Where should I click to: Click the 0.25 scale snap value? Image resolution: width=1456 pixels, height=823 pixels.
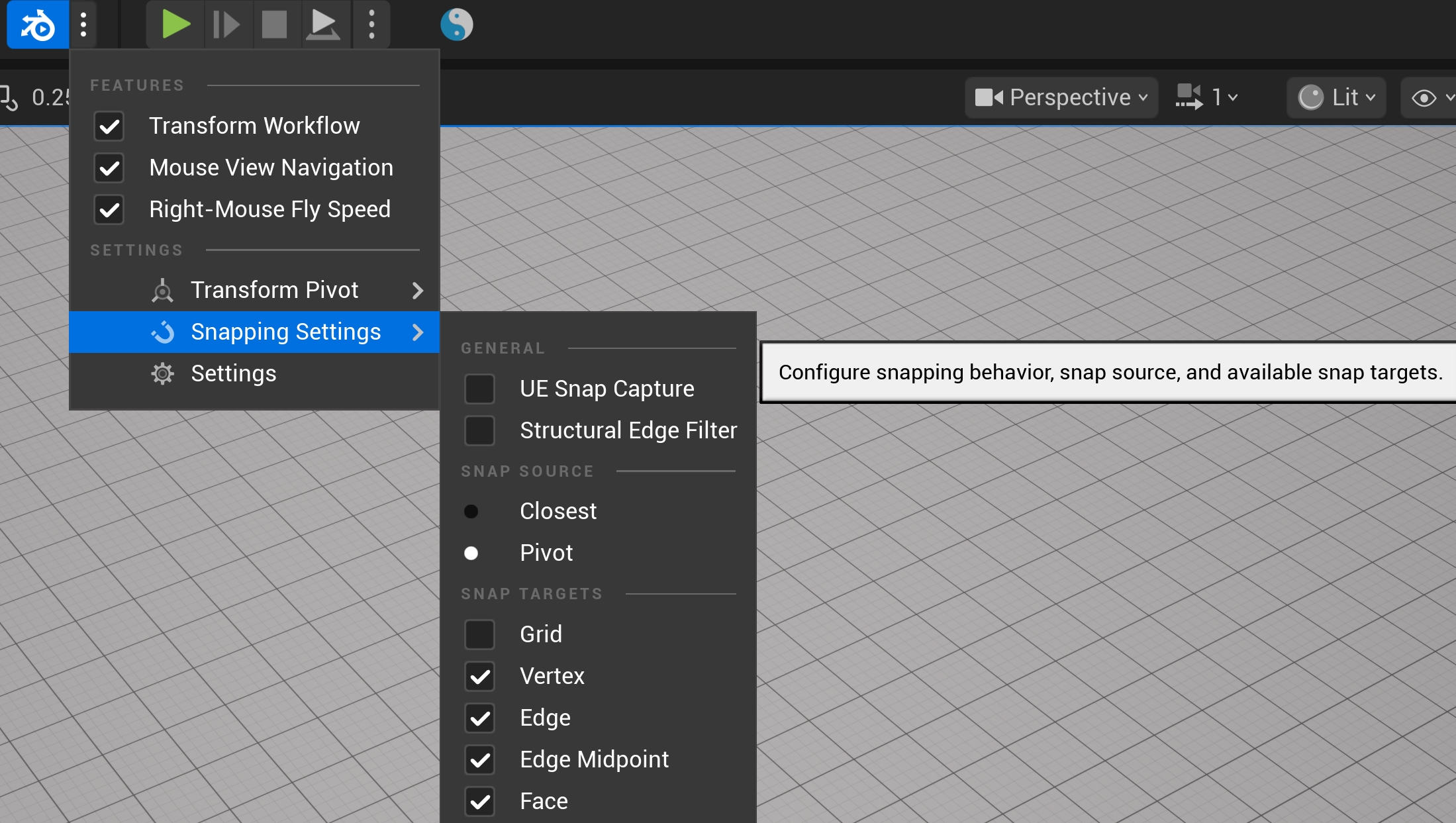[50, 97]
